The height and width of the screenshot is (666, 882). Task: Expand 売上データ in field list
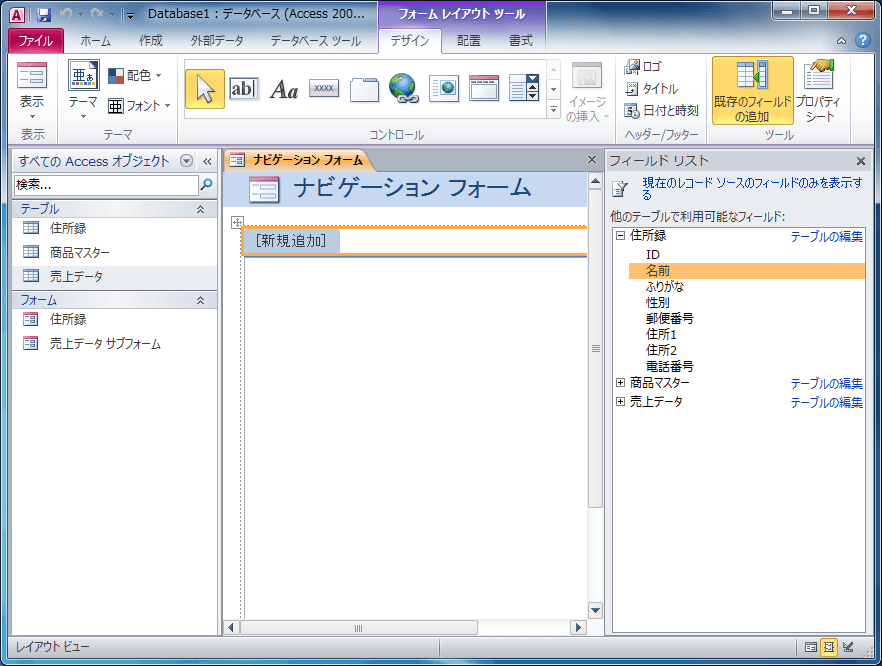click(620, 402)
